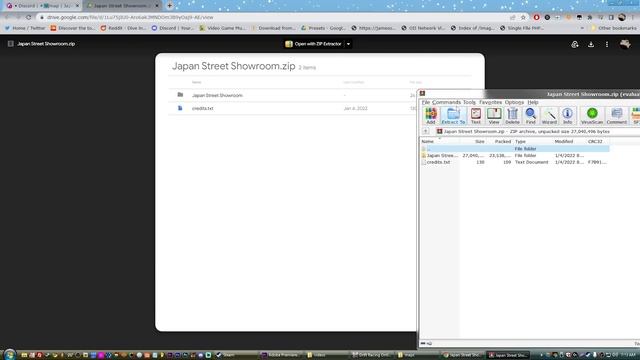Image resolution: width=640 pixels, height=360 pixels.
Task: Open the Options menu in WinRAR
Action: [514, 102]
